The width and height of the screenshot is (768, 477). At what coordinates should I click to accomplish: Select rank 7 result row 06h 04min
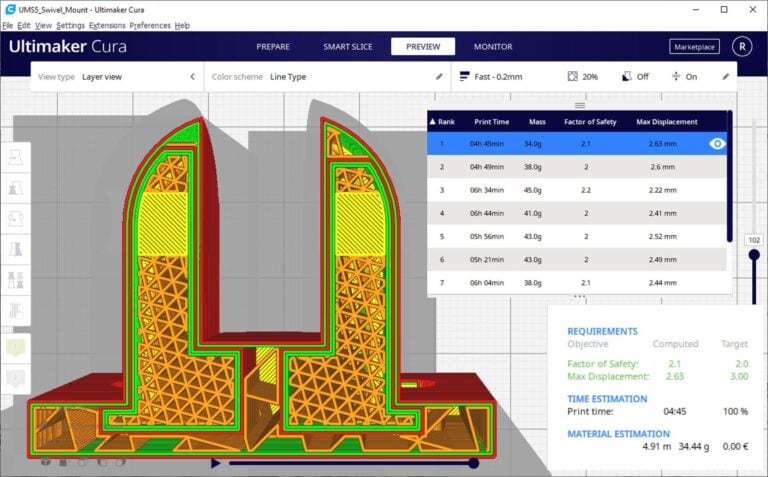click(577, 283)
